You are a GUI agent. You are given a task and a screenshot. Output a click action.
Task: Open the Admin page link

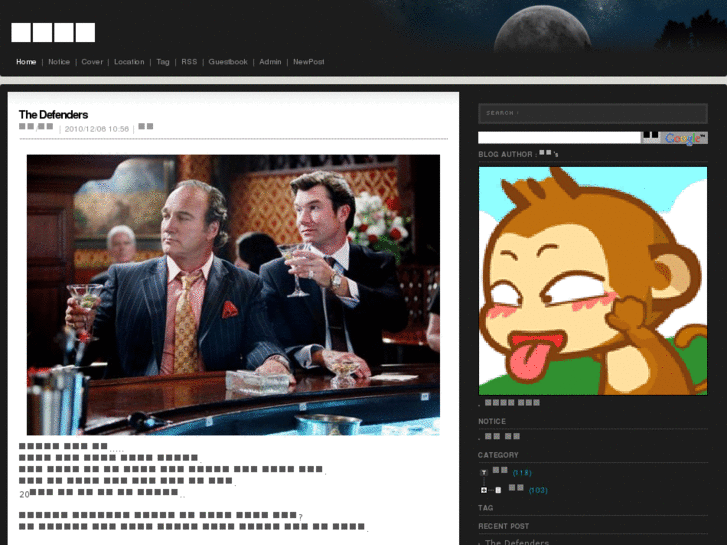tap(270, 62)
